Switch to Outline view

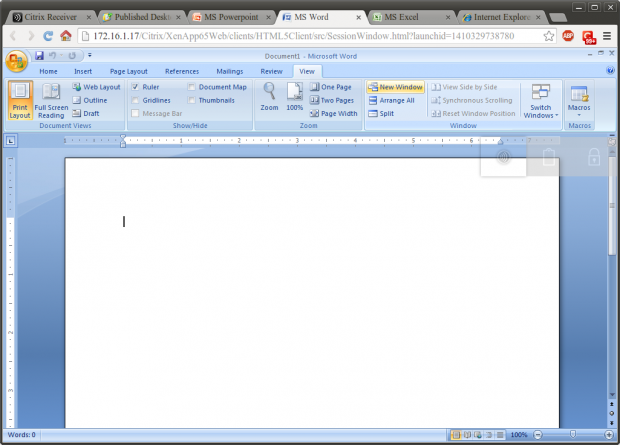click(x=90, y=100)
